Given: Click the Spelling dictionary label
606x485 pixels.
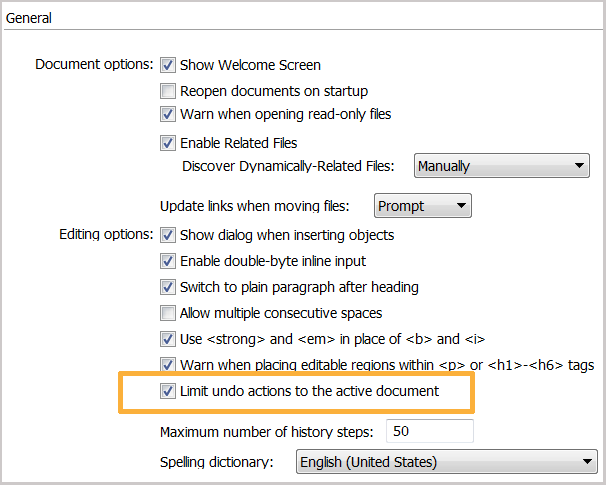Looking at the screenshot, I should [222, 462].
